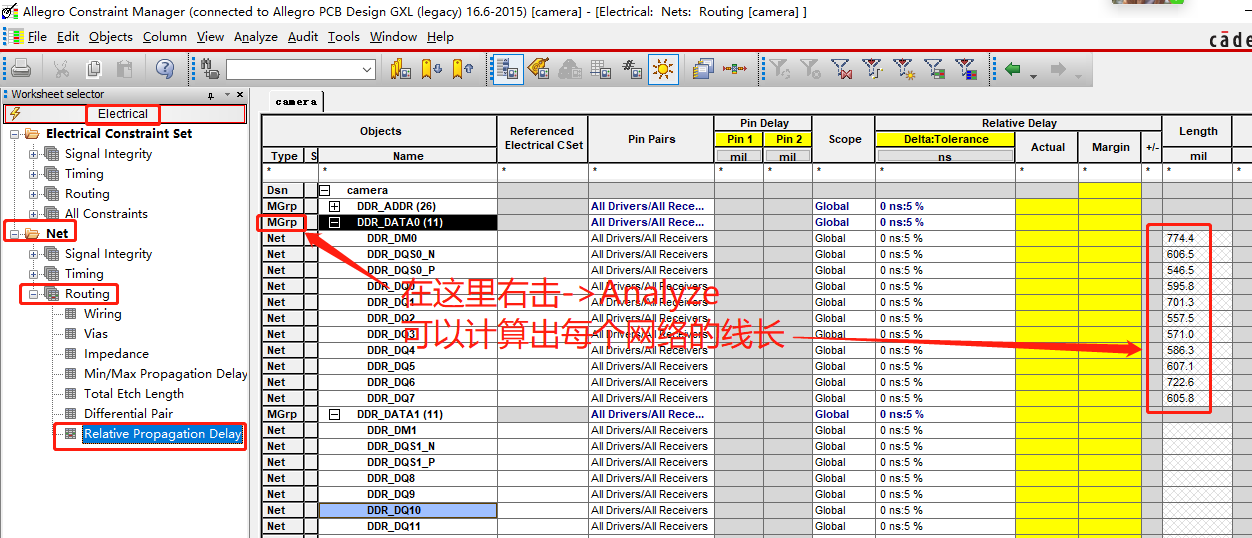Go to previous bookmark icon
1252x538 pixels.
tap(462, 69)
